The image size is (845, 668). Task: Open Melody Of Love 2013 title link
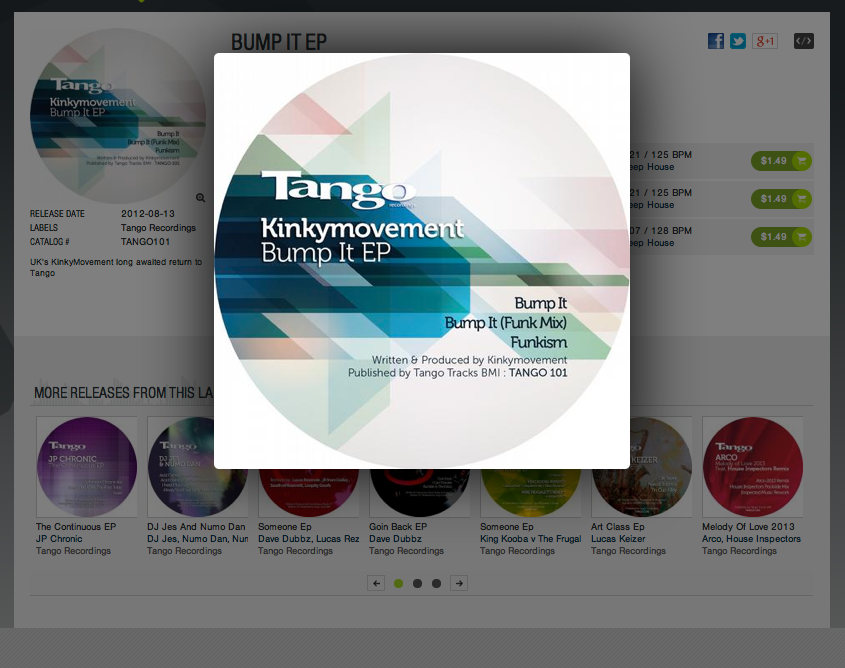[x=748, y=527]
